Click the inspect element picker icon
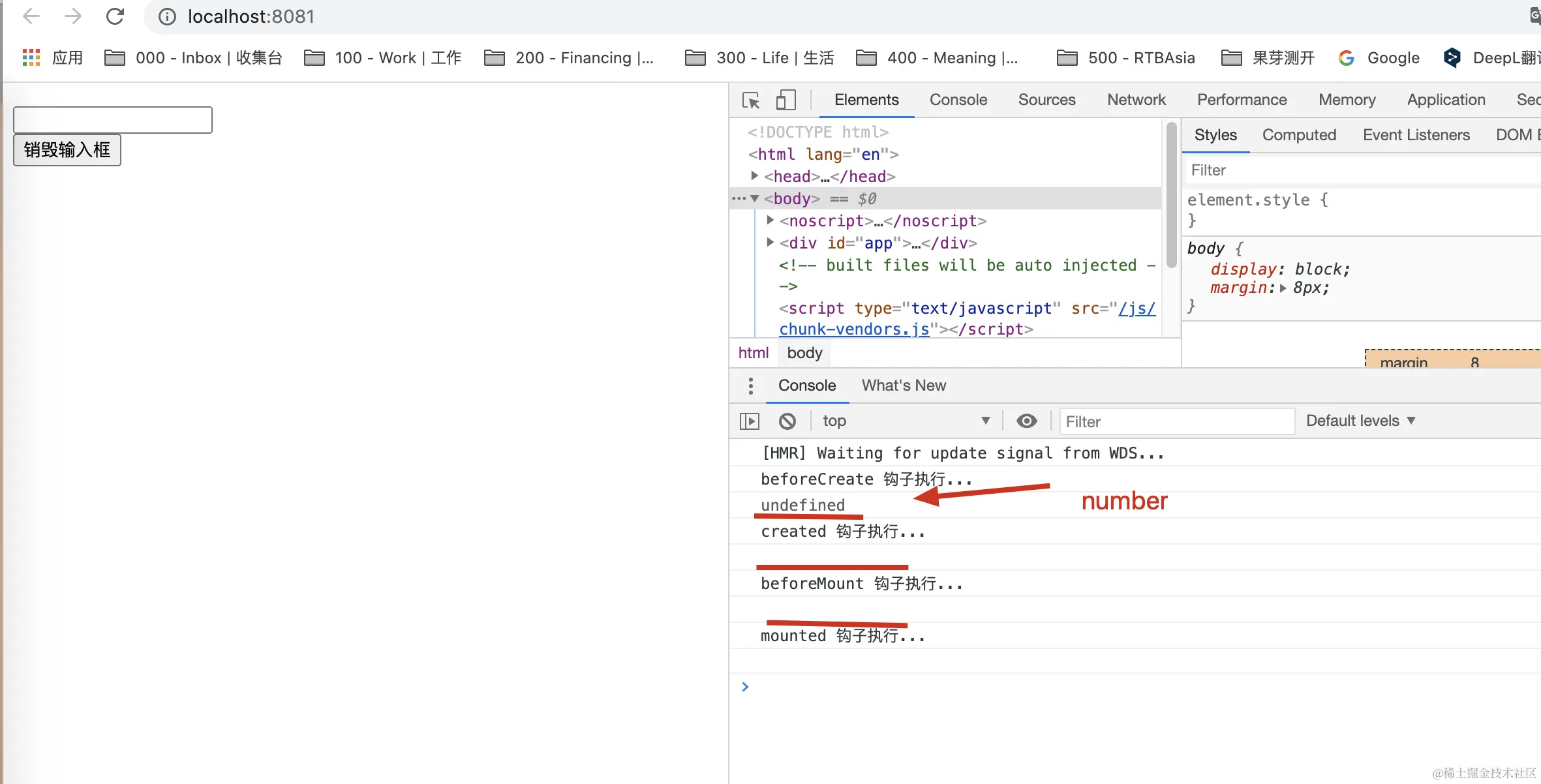Viewport: 1541px width, 784px height. pyautogui.click(x=751, y=100)
